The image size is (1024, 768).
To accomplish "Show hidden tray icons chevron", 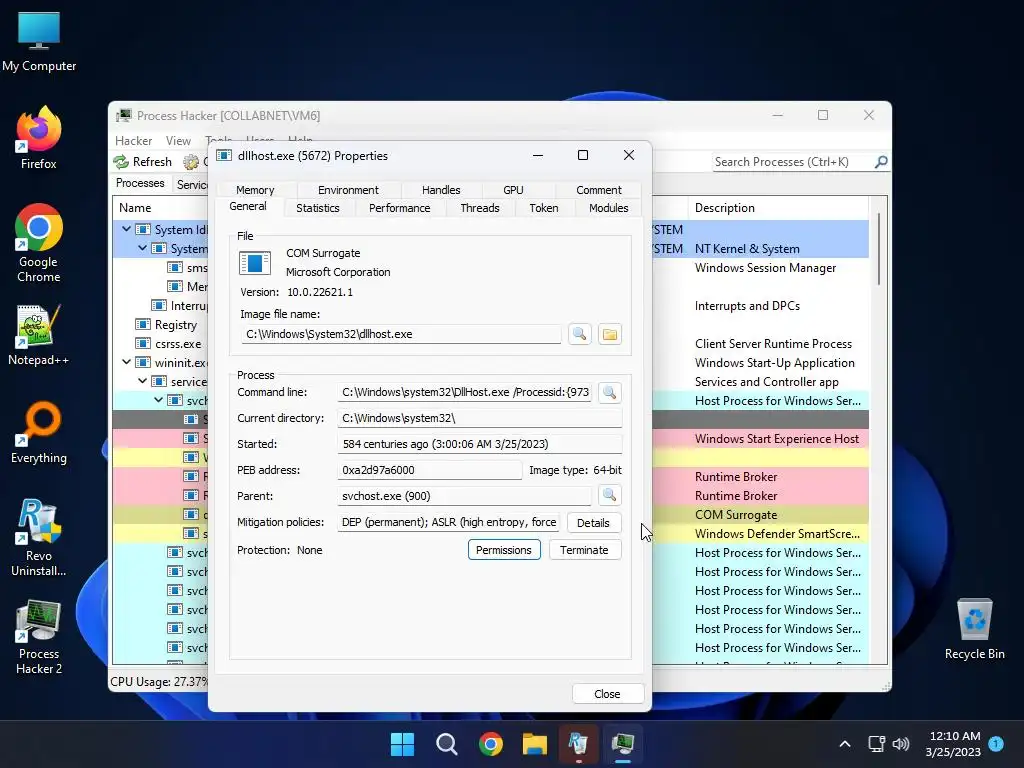I will click(x=844, y=744).
